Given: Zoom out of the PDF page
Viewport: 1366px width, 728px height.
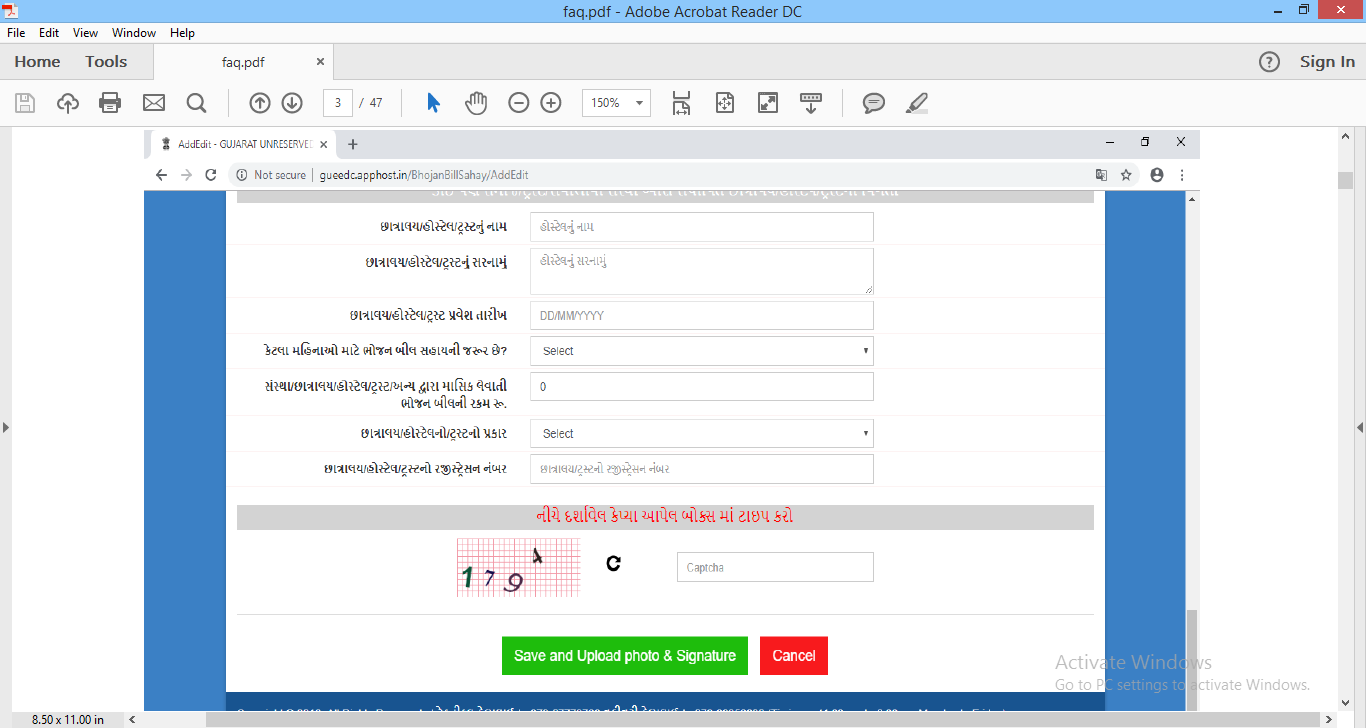Looking at the screenshot, I should (518, 102).
